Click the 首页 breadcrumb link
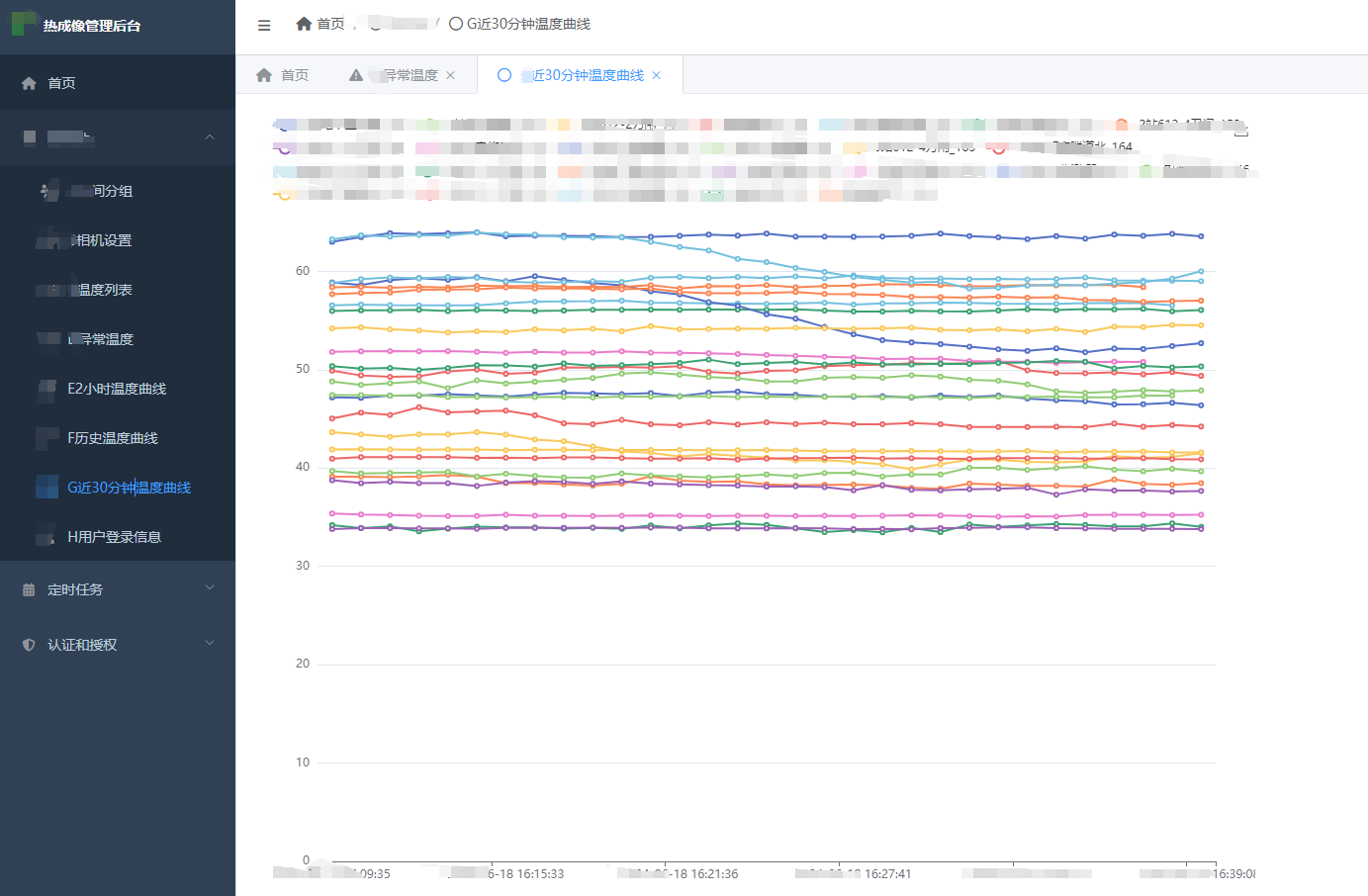This screenshot has height=896, width=1368. 330,24
